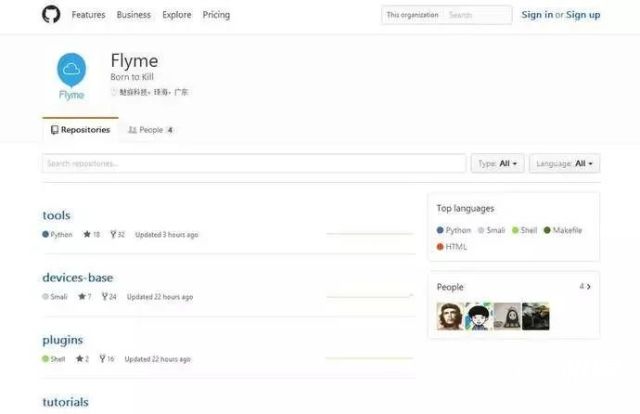Switch to the Repositories tab
Screen dimensions: 640x414
point(80,130)
